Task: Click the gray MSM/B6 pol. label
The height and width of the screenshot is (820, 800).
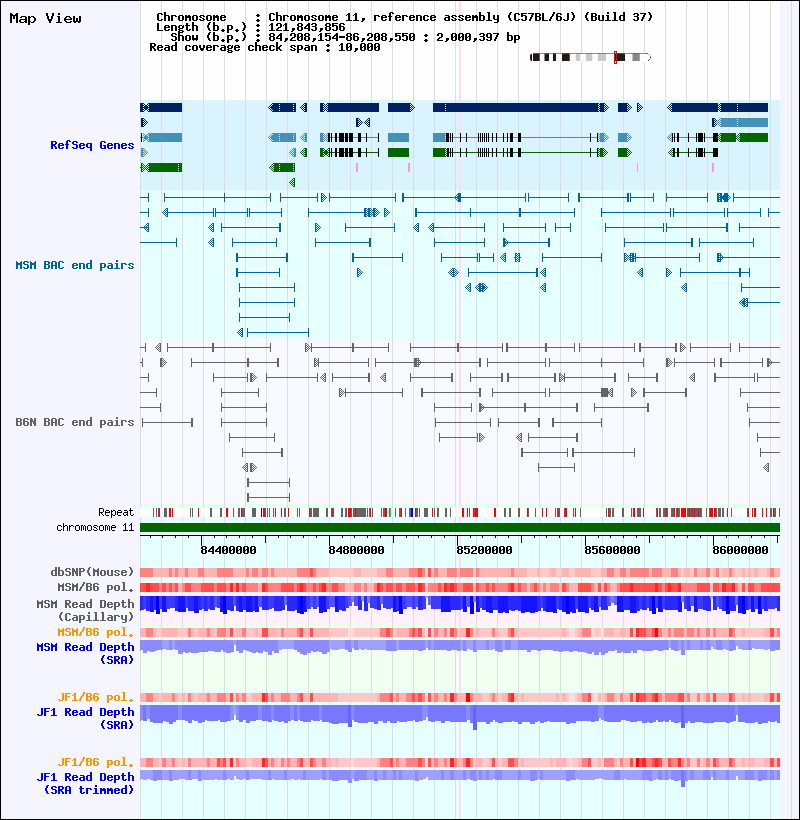Action: (x=96, y=587)
